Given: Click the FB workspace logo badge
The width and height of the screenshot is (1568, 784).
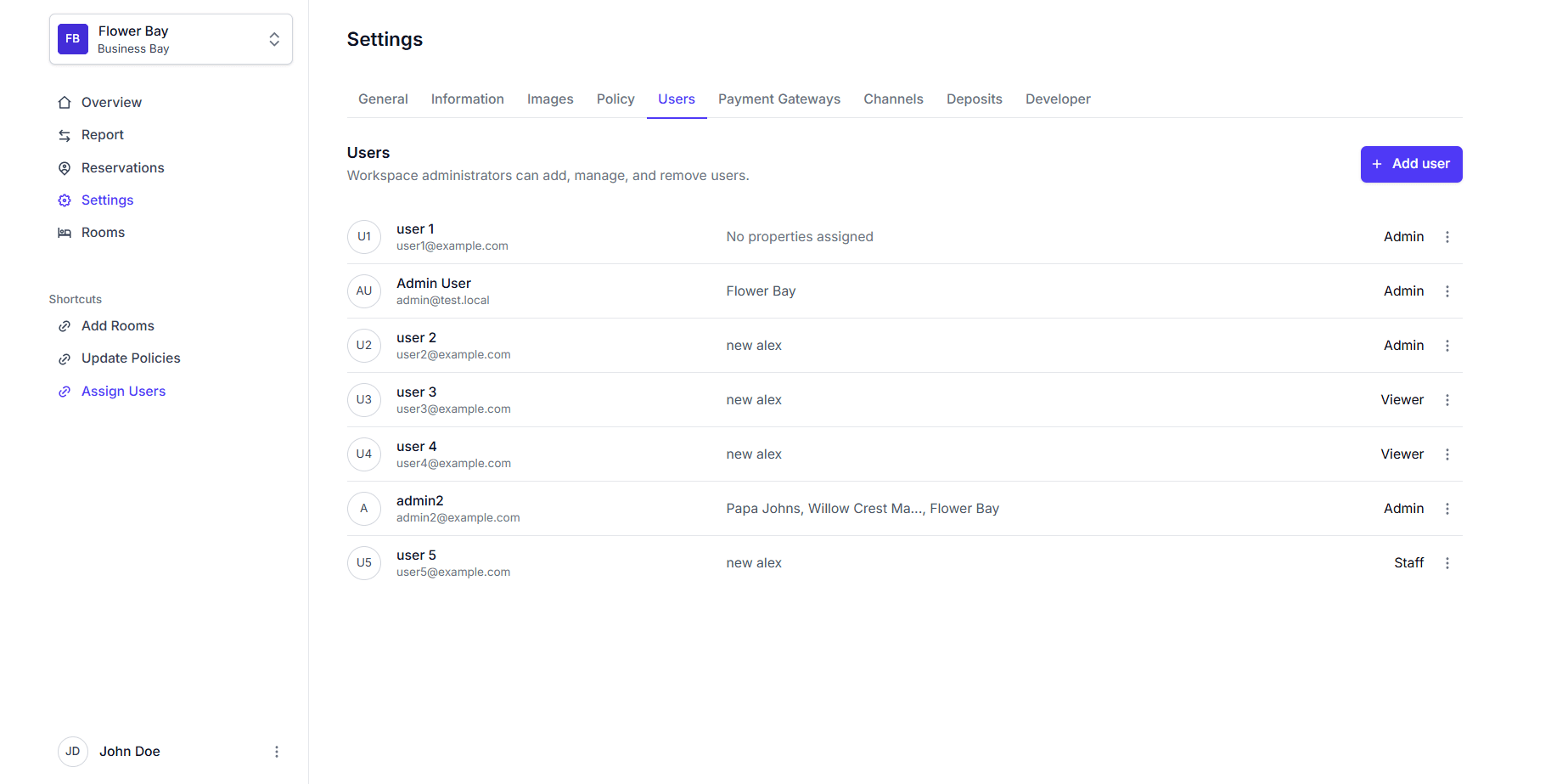Looking at the screenshot, I should (x=73, y=39).
